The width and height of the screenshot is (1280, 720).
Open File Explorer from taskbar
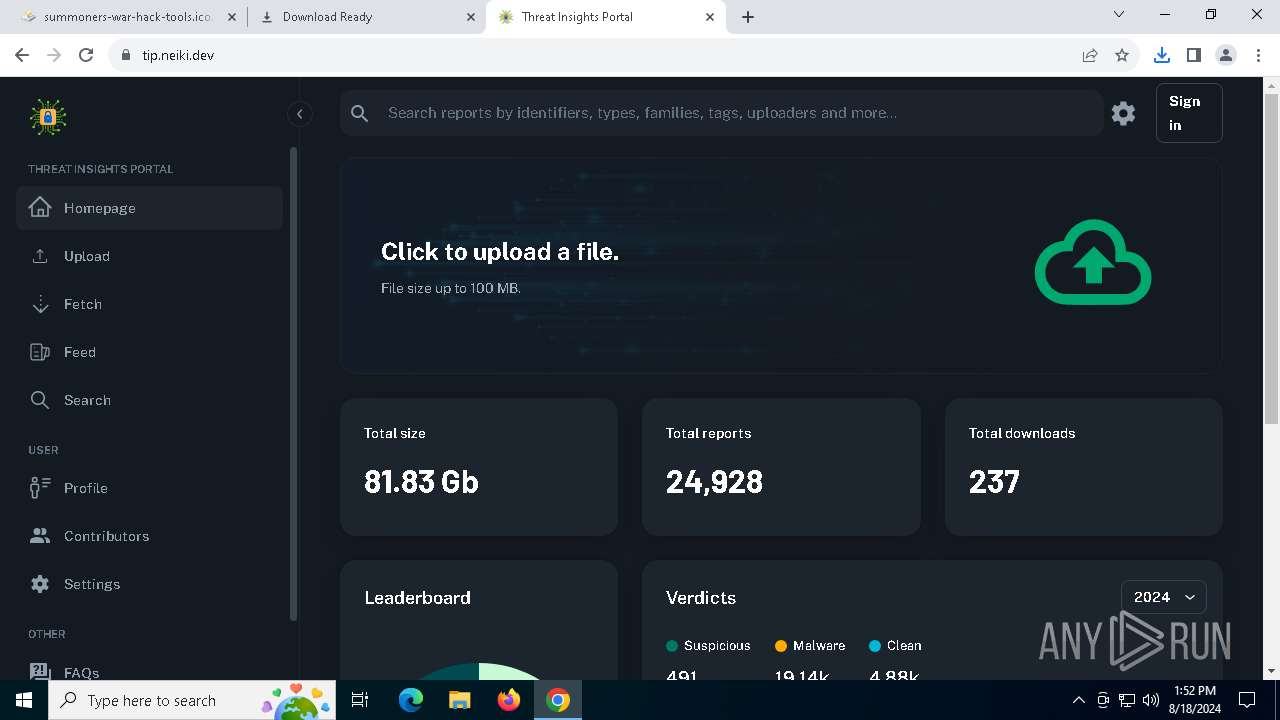[x=459, y=700]
